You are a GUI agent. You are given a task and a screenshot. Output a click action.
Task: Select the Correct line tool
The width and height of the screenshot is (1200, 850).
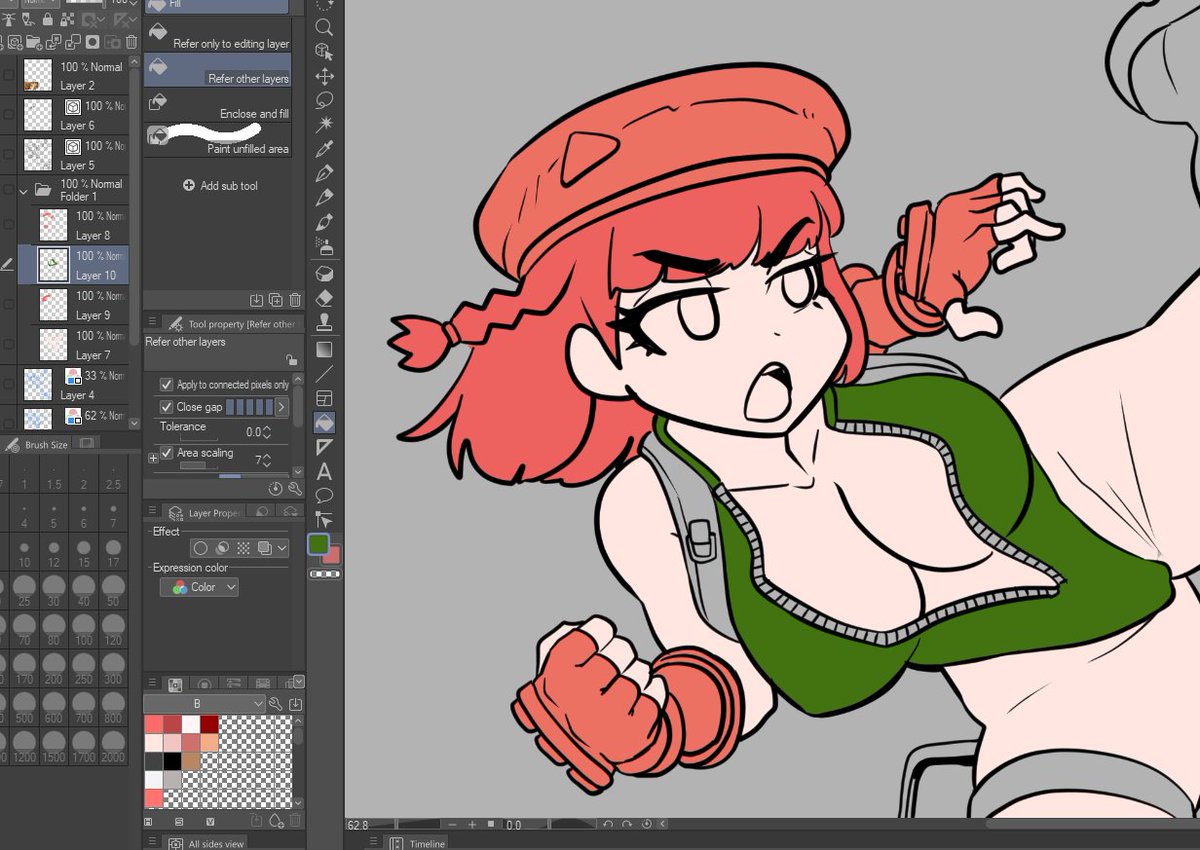click(x=324, y=520)
